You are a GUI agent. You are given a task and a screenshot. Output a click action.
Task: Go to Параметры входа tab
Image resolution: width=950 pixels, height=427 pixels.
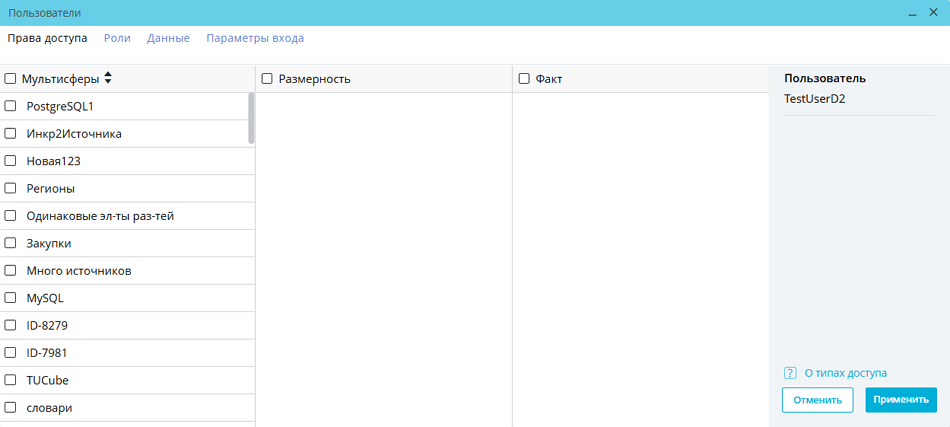(255, 38)
